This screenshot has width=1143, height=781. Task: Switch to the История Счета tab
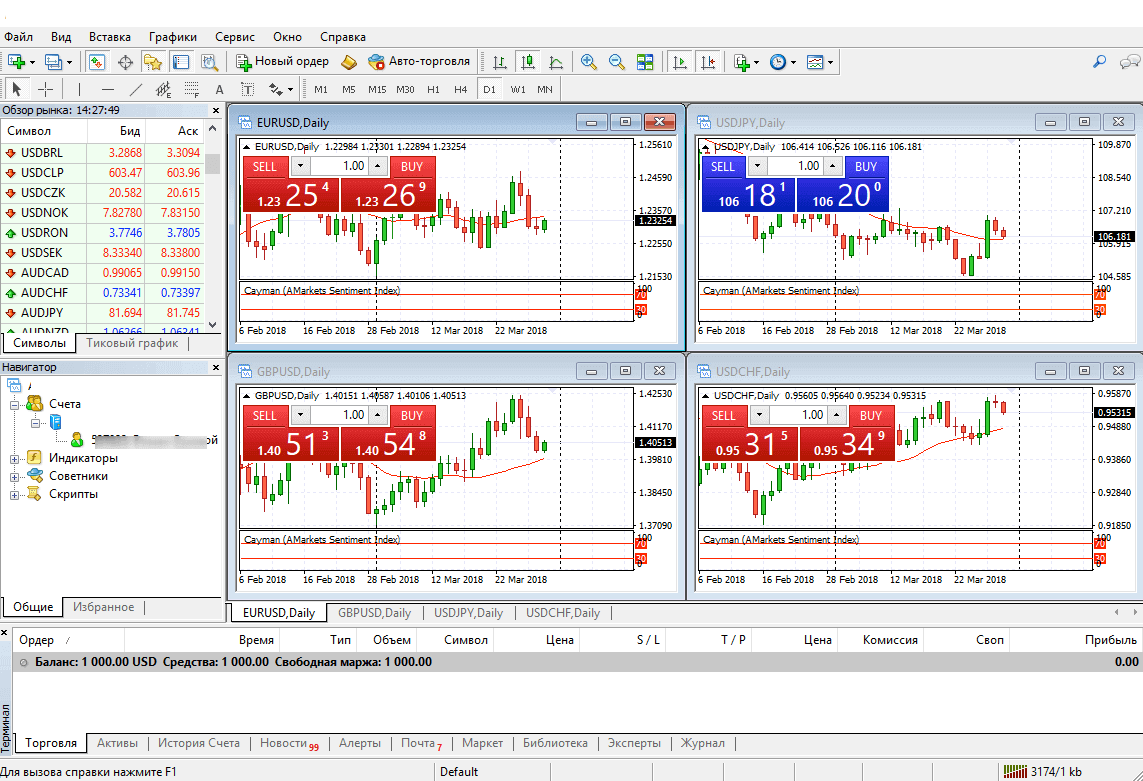198,743
